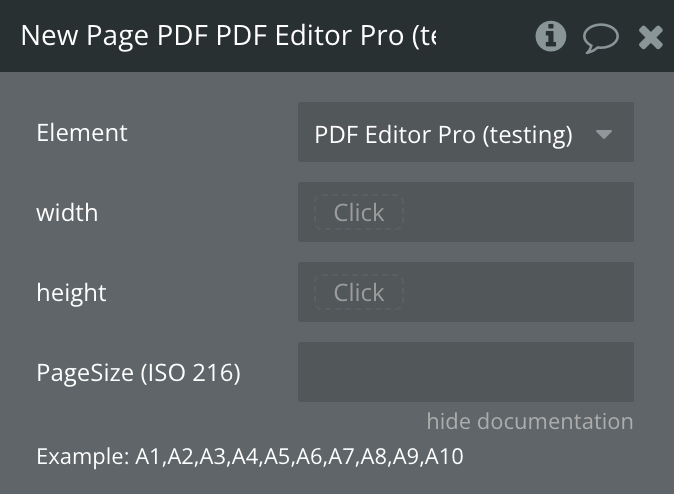Click the width label
Image resolution: width=674 pixels, height=494 pixels.
(67, 212)
